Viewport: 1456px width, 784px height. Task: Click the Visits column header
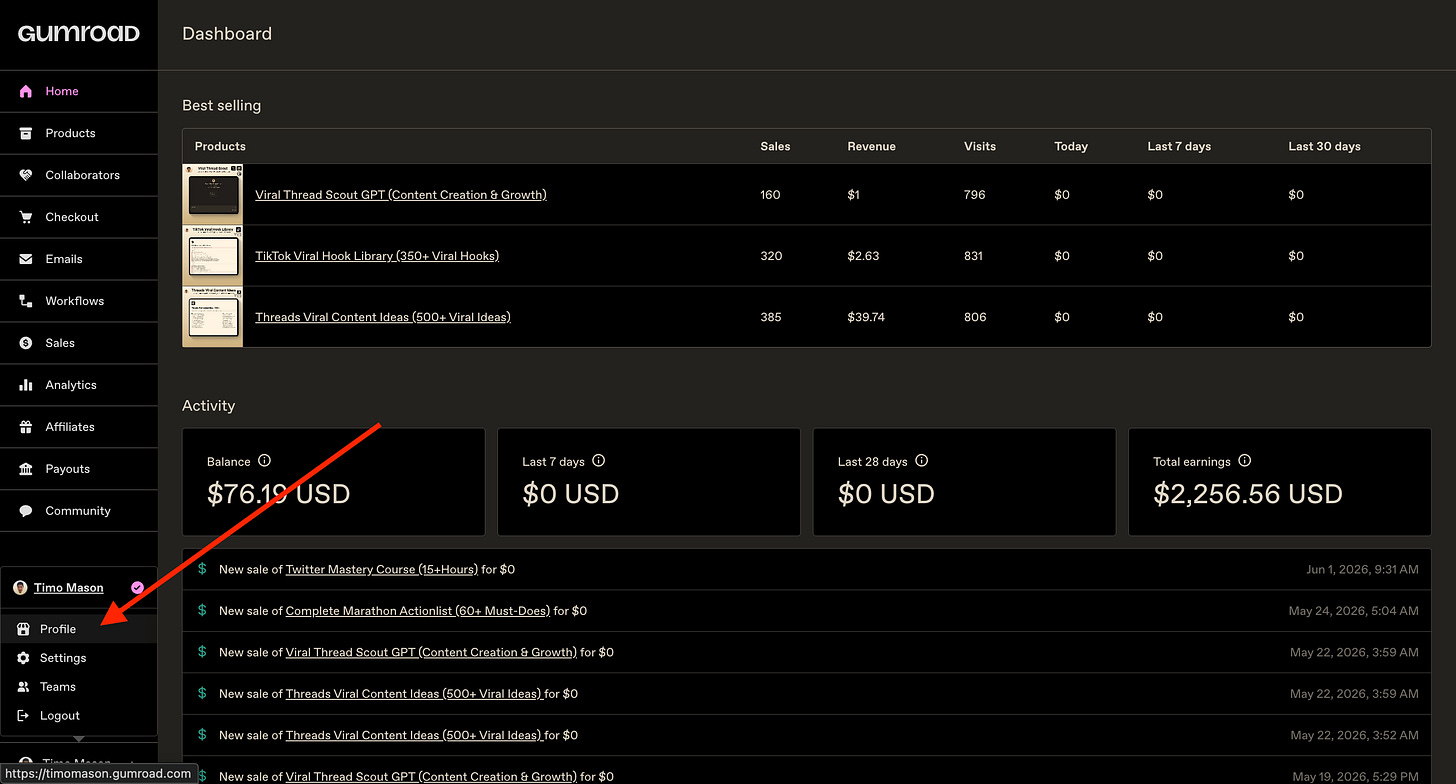(x=980, y=146)
